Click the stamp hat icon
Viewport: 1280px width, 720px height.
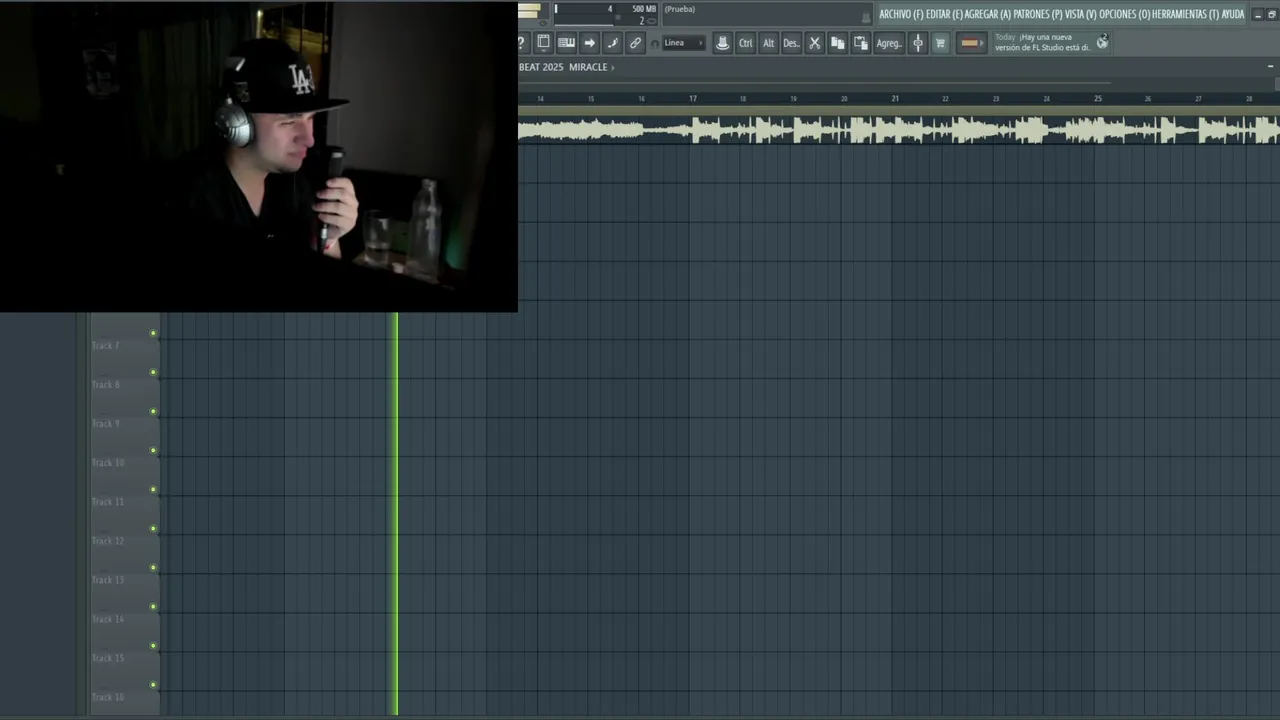pyautogui.click(x=722, y=43)
